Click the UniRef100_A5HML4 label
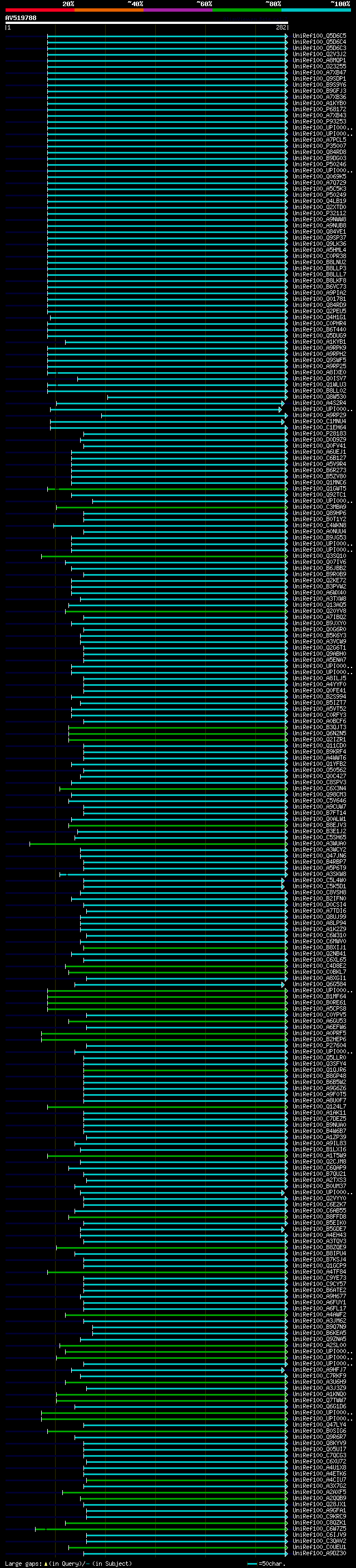The image size is (356, 1568). point(319,250)
